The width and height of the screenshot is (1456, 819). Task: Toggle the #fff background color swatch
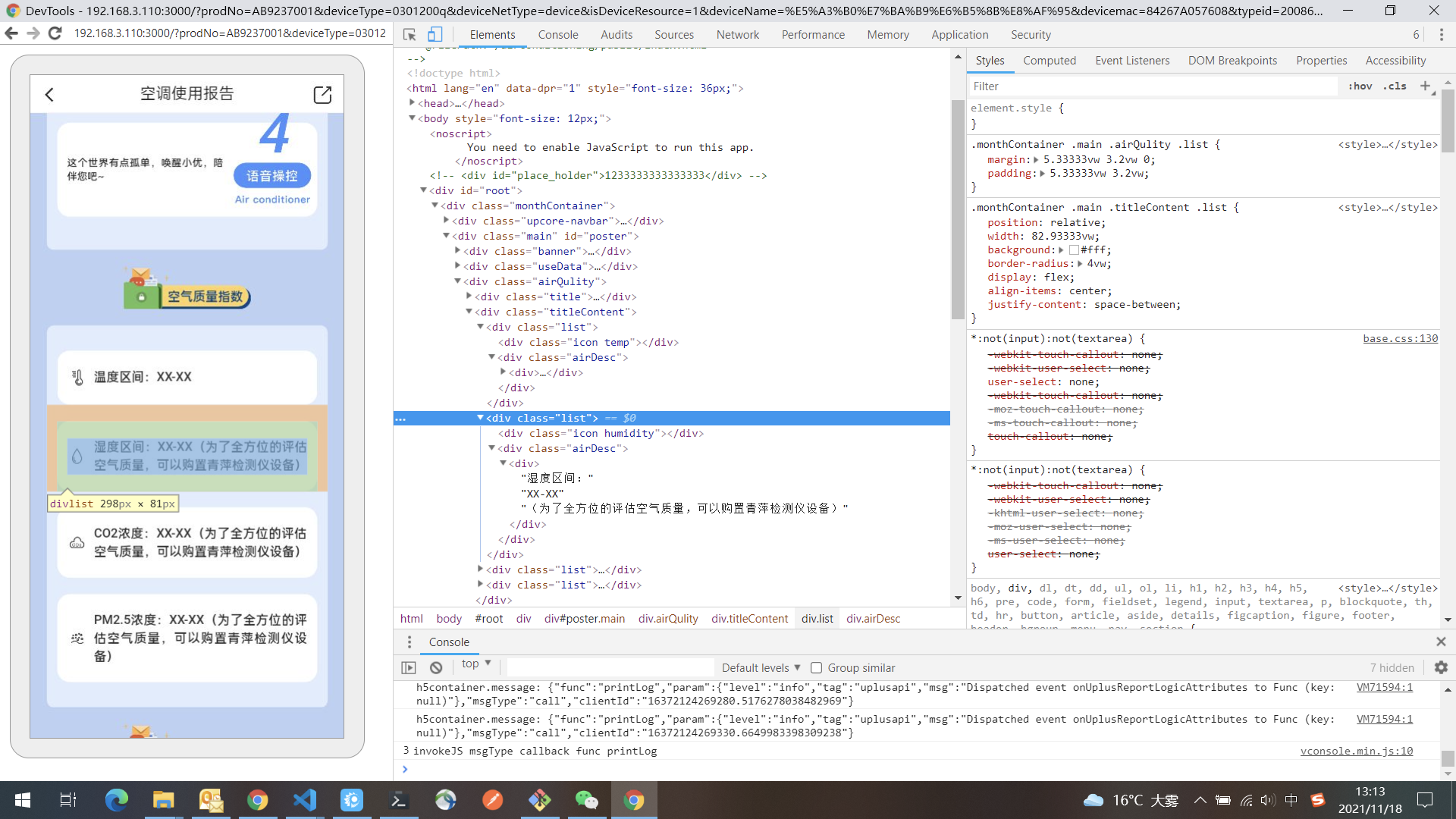point(1074,250)
